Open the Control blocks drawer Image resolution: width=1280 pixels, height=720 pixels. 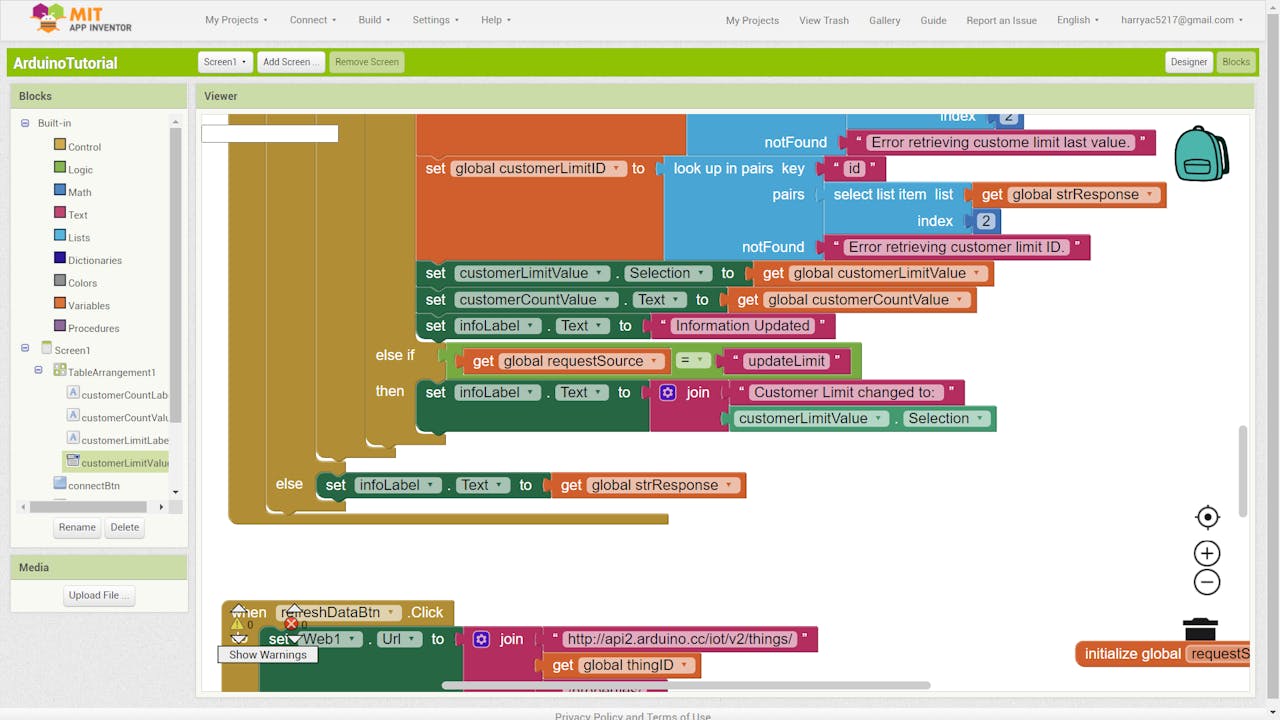(84, 147)
